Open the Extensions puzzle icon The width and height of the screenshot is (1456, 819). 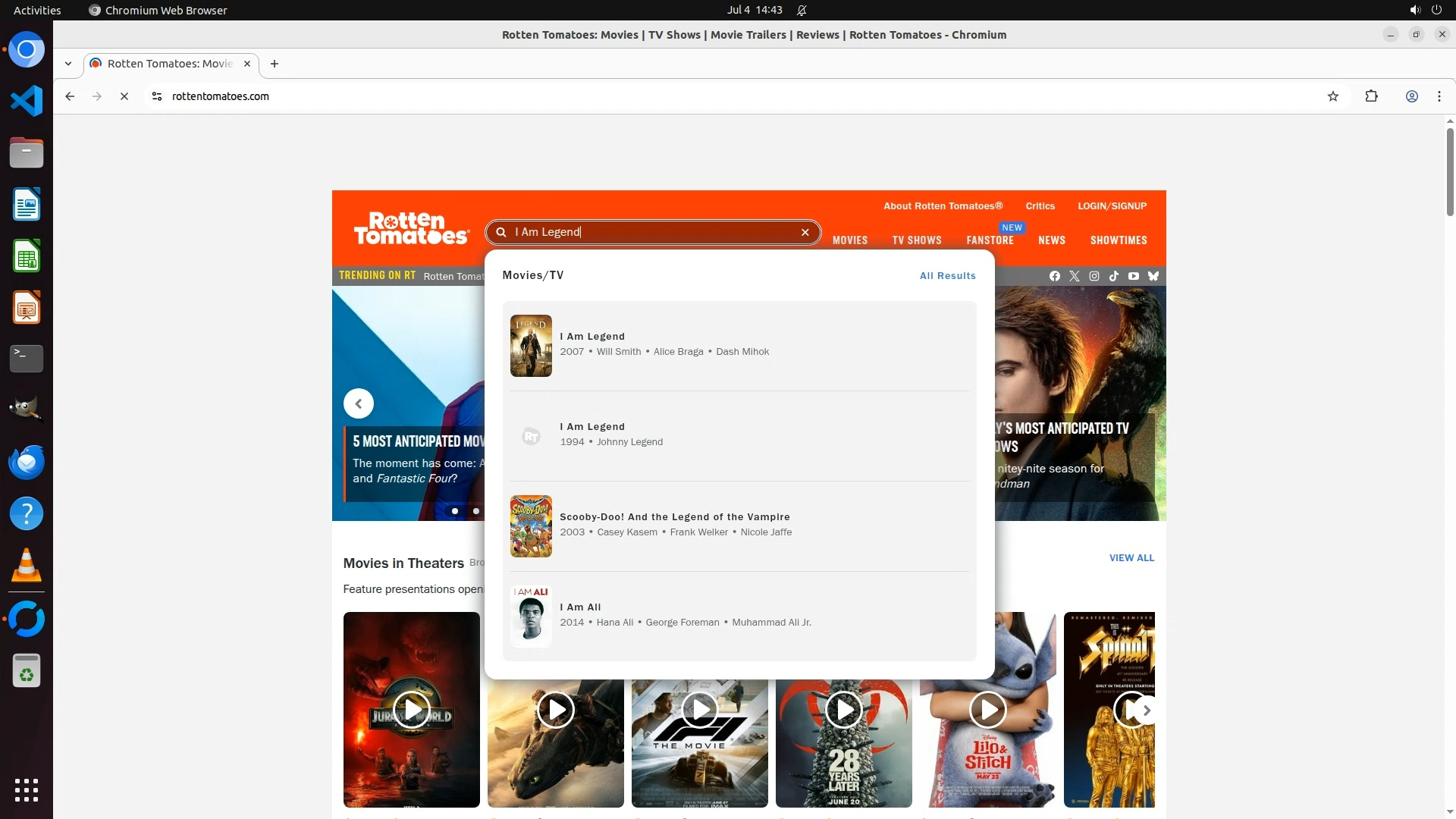1371,96
